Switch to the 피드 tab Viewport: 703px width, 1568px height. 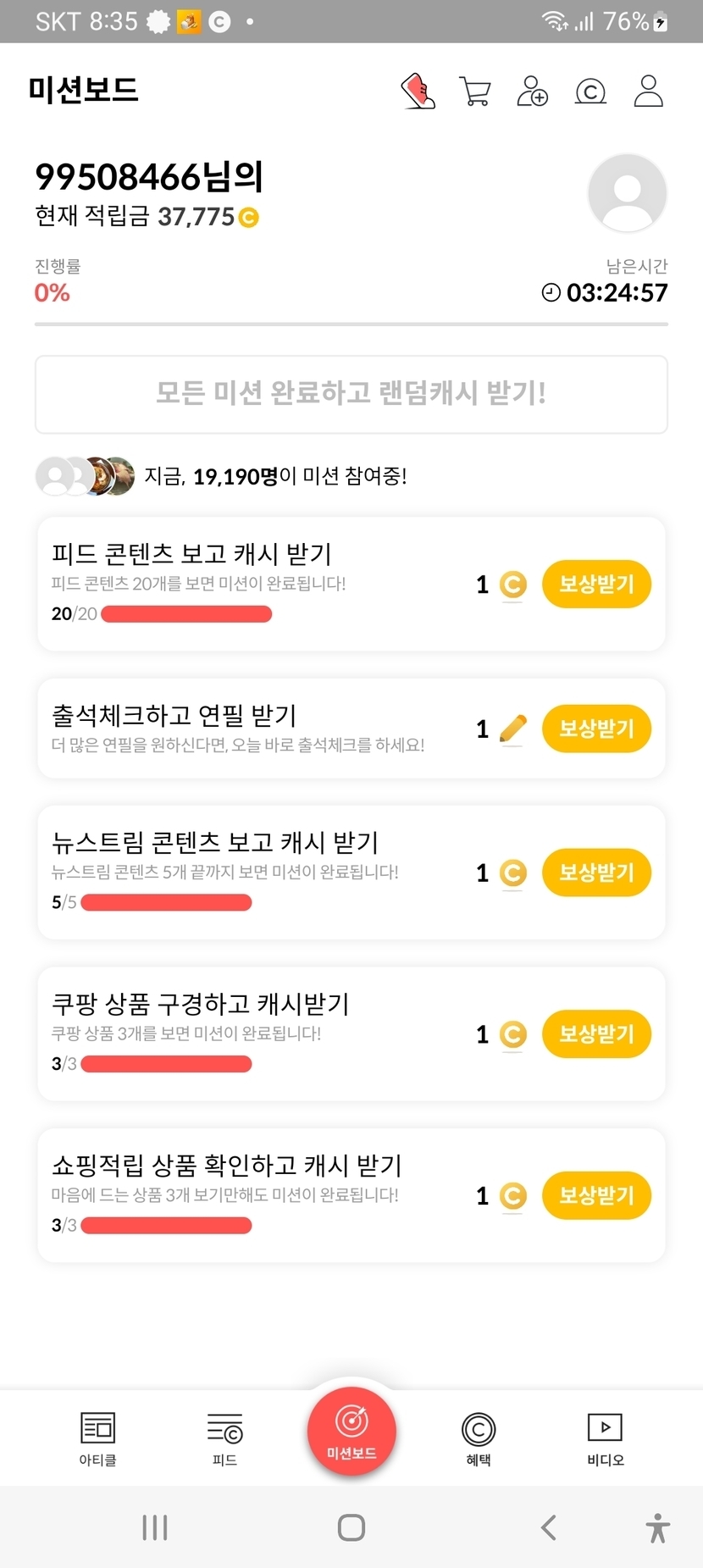(224, 1438)
